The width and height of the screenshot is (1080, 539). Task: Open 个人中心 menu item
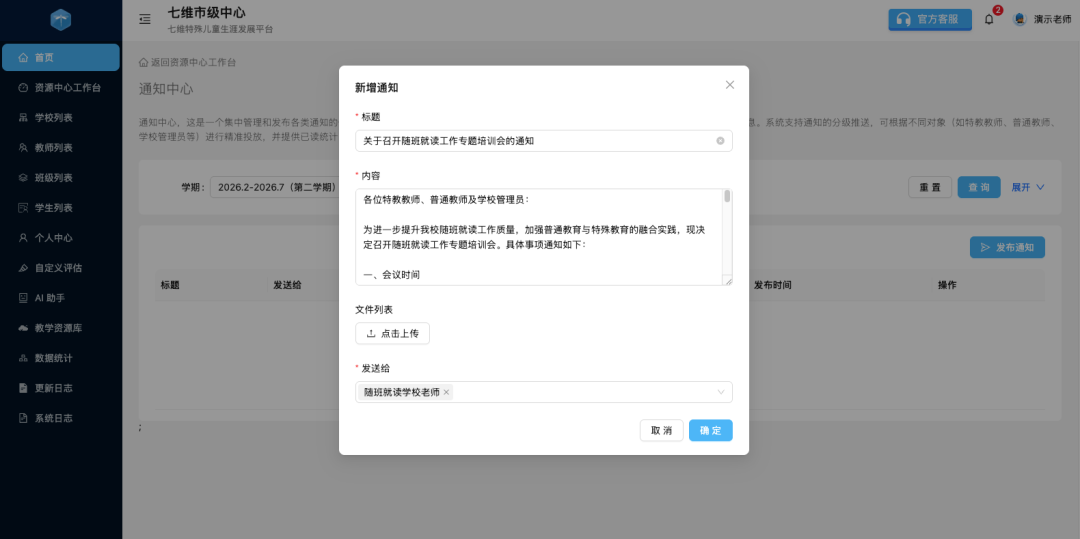tap(61, 237)
